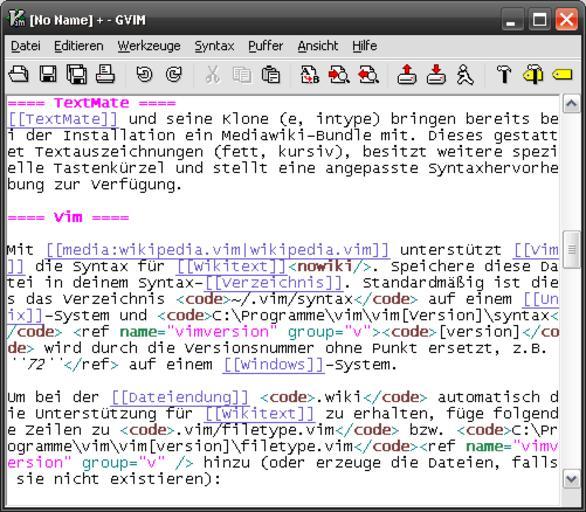Open the Puffer menu
The width and height of the screenshot is (586, 512).
(x=265, y=46)
